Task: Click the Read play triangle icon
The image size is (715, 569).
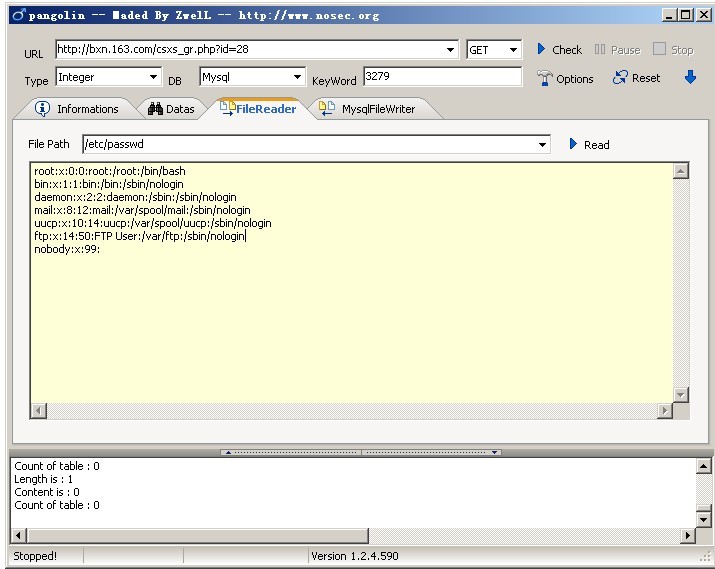Action: tap(573, 144)
